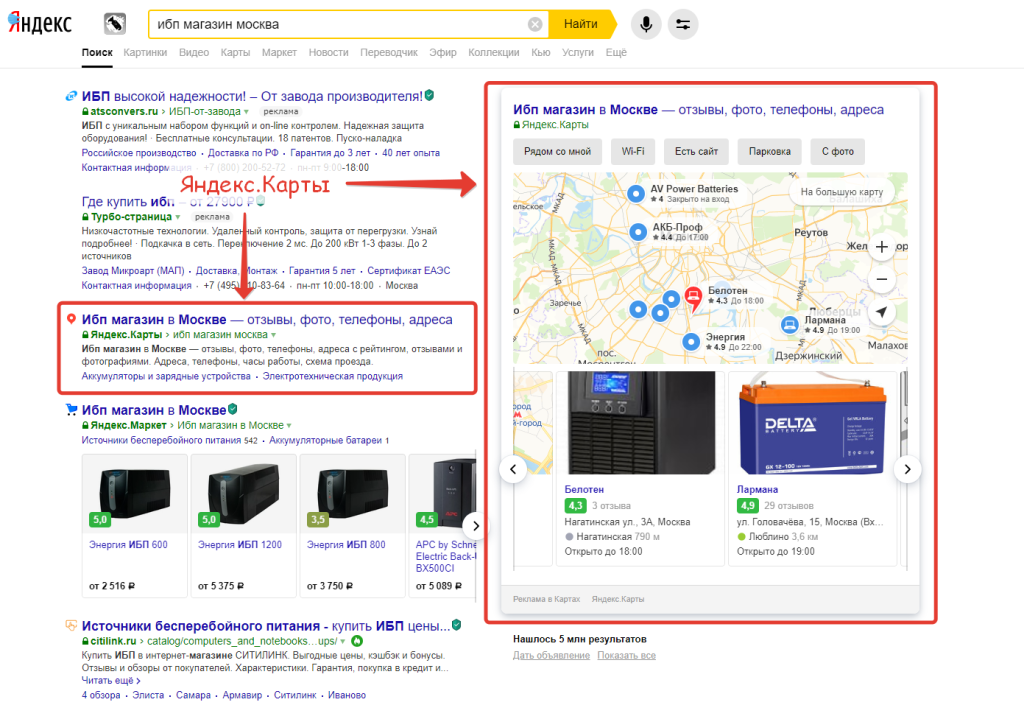Open the Новости tab
Image resolution: width=1024 pixels, height=705 pixels.
(328, 52)
